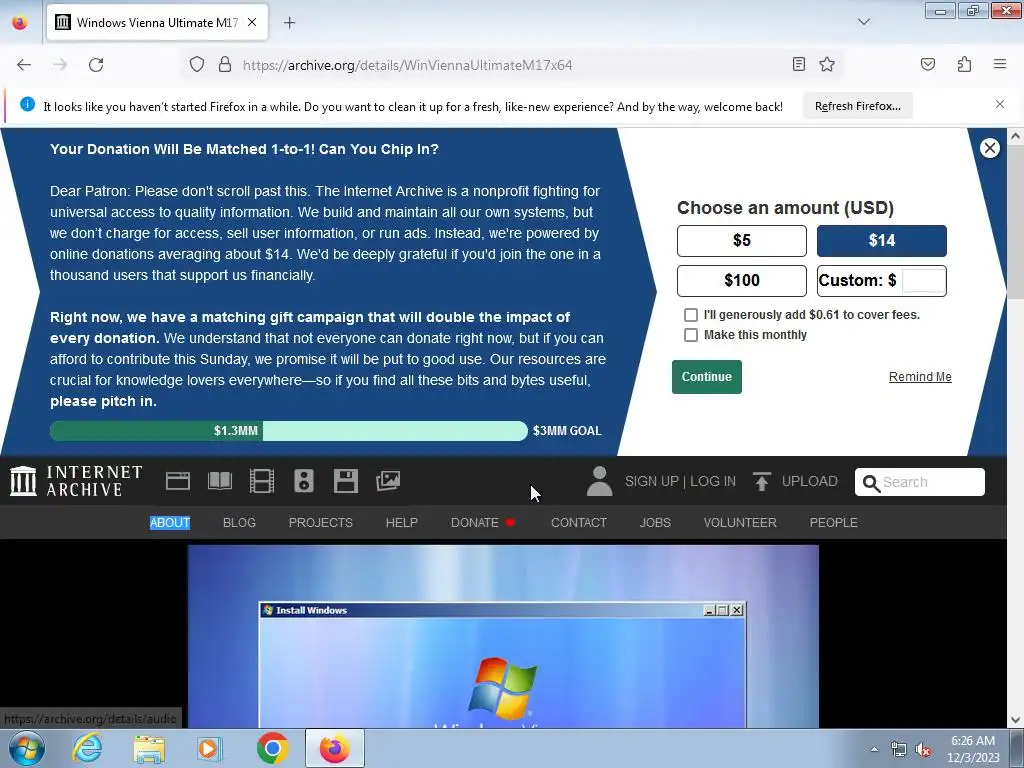Click the search magnifier icon

[x=871, y=483]
